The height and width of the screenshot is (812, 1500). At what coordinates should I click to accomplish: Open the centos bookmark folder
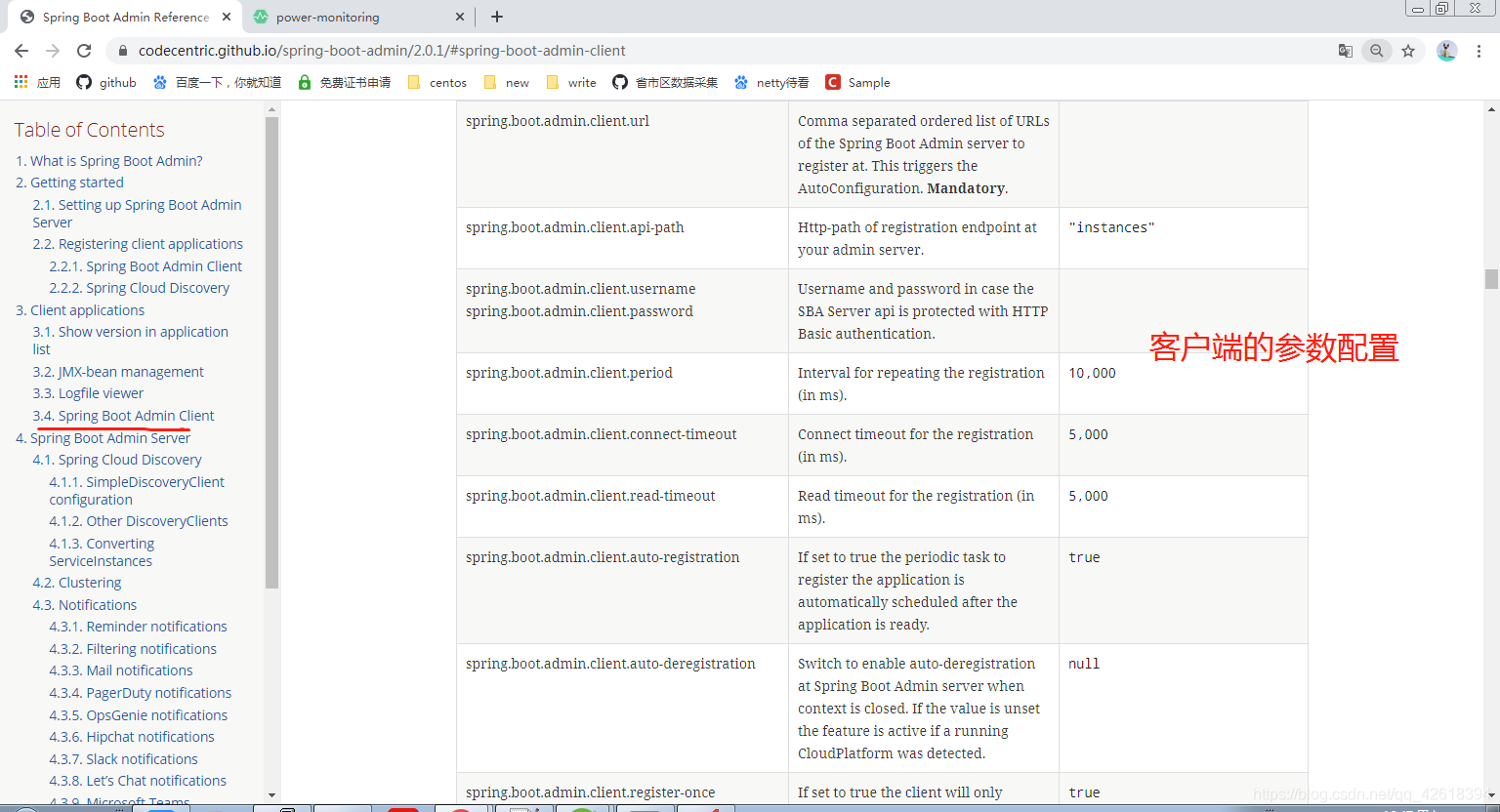[x=437, y=83]
